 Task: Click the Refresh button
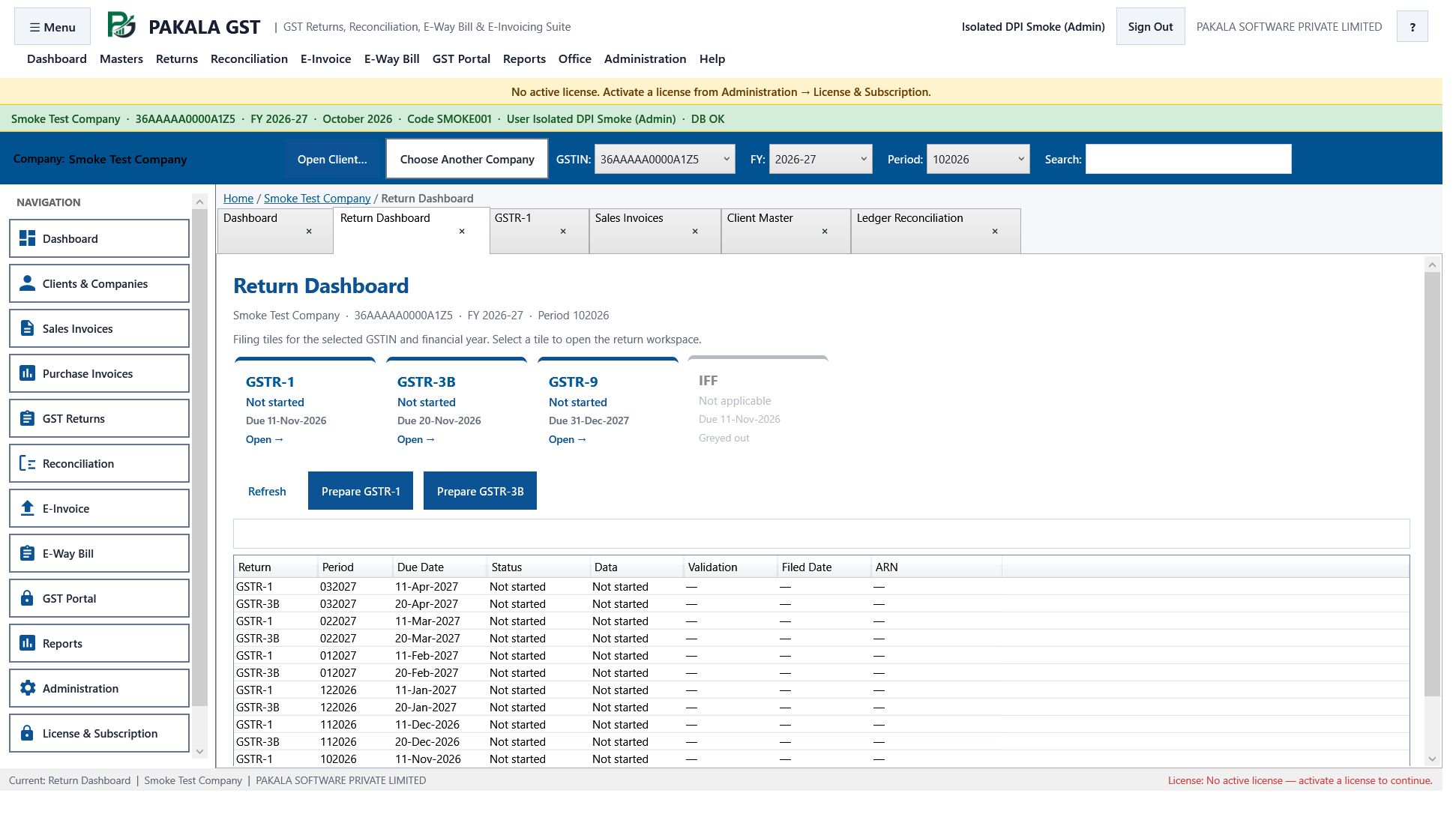267,491
